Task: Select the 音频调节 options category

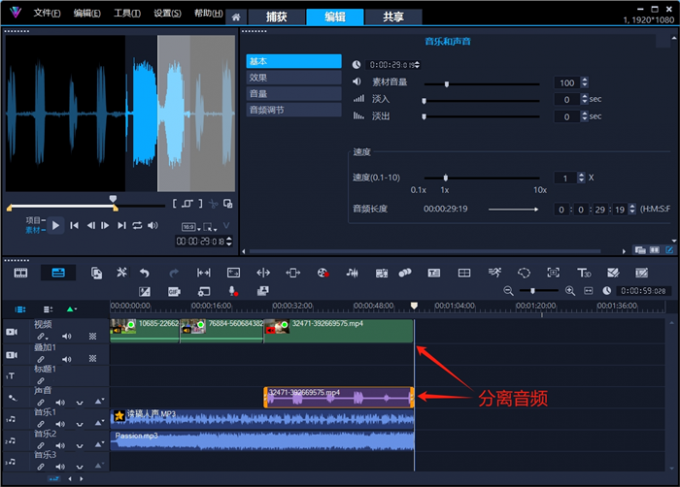Action: point(294,110)
